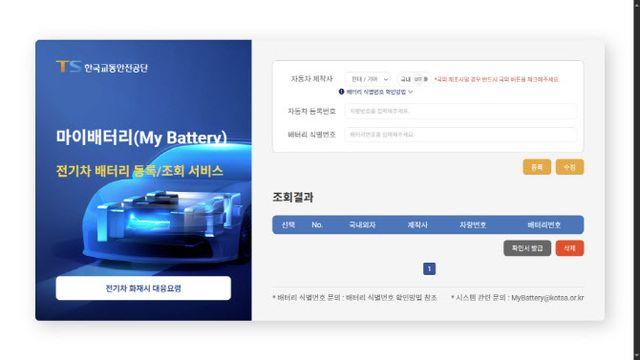Click the gray 확인서 발급 button
Screen dimensions: 640x360
[x=527, y=248]
